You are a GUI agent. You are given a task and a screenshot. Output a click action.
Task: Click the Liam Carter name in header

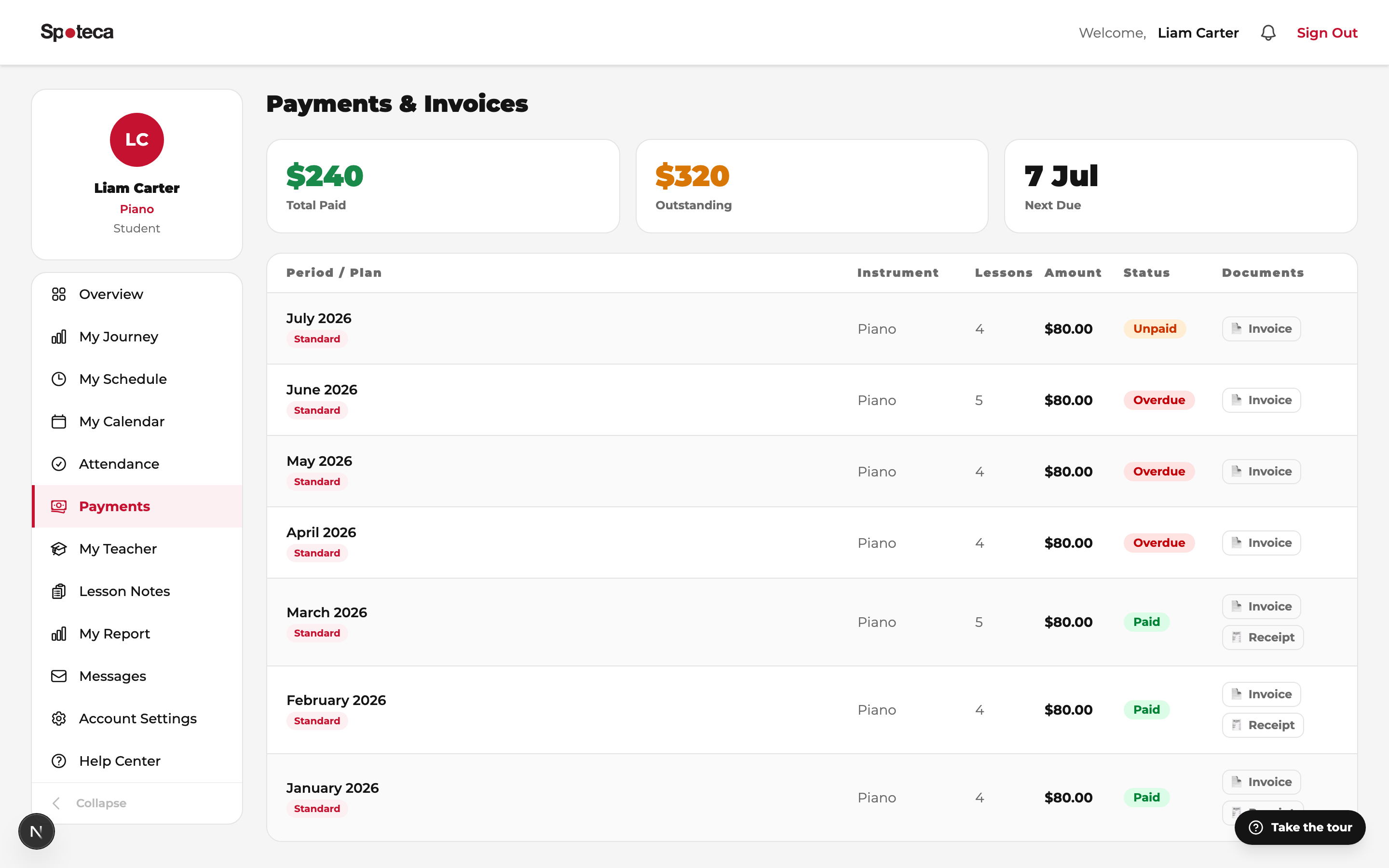click(1198, 33)
